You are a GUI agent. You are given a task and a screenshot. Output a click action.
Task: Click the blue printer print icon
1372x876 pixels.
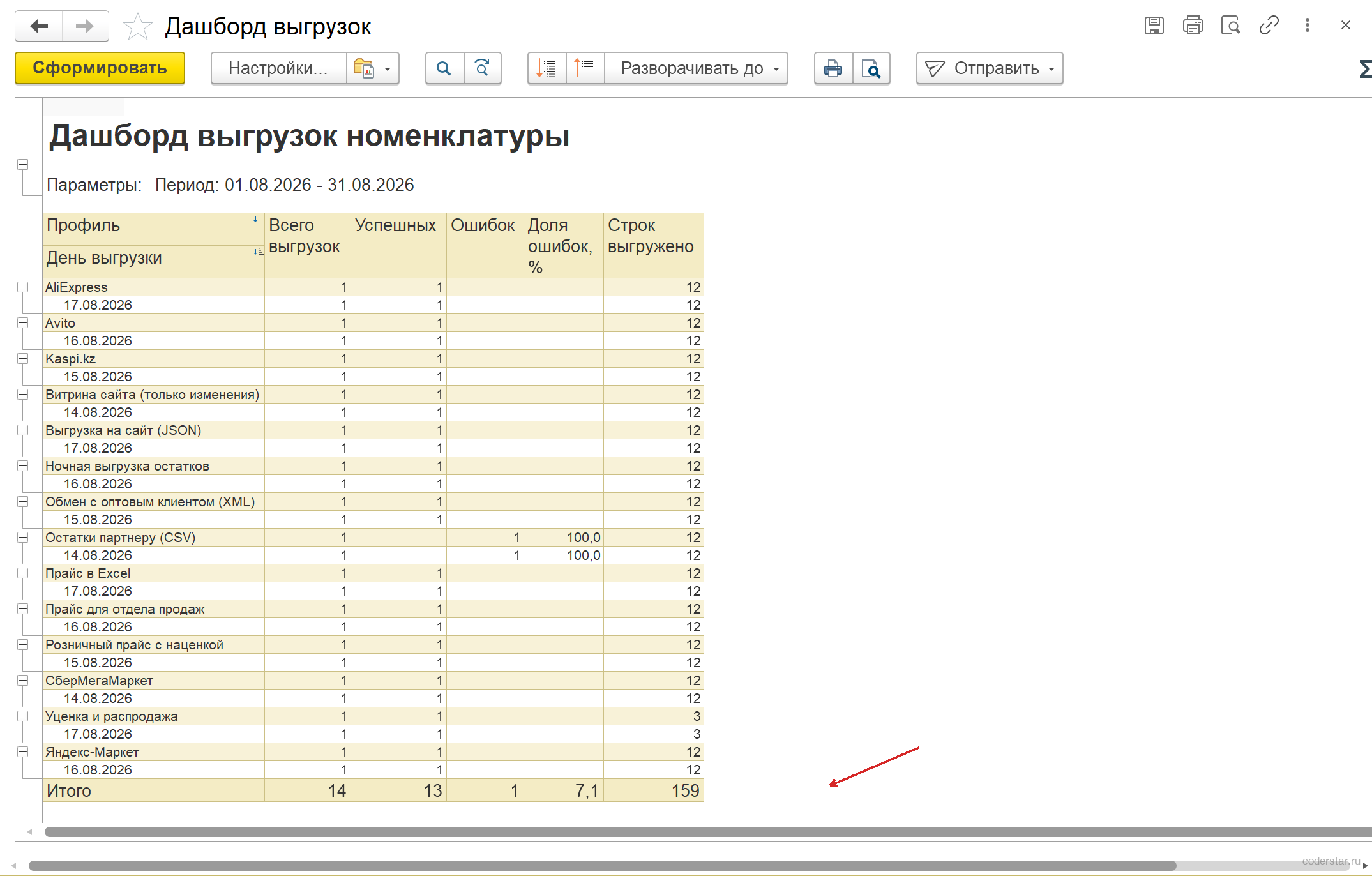point(833,68)
